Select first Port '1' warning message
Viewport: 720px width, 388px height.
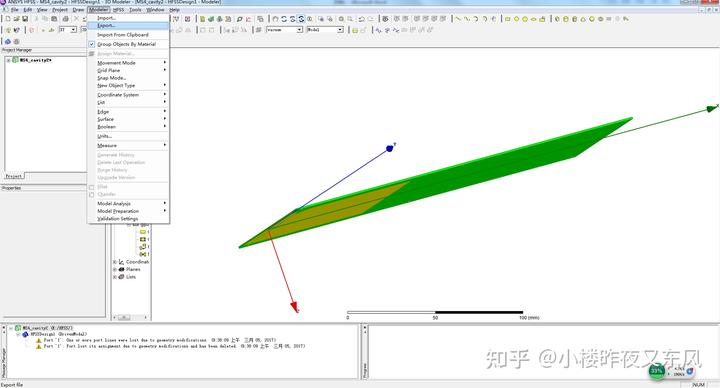pyautogui.click(x=160, y=340)
